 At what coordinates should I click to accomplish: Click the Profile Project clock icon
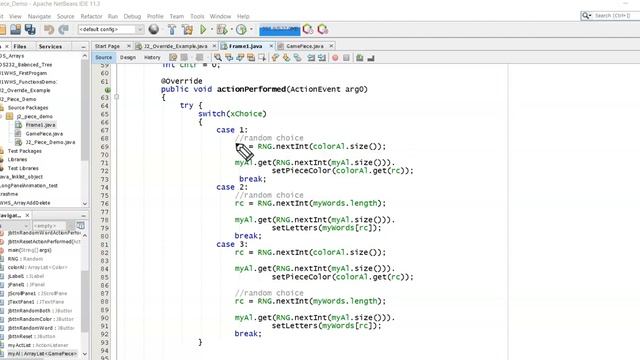[241, 29]
